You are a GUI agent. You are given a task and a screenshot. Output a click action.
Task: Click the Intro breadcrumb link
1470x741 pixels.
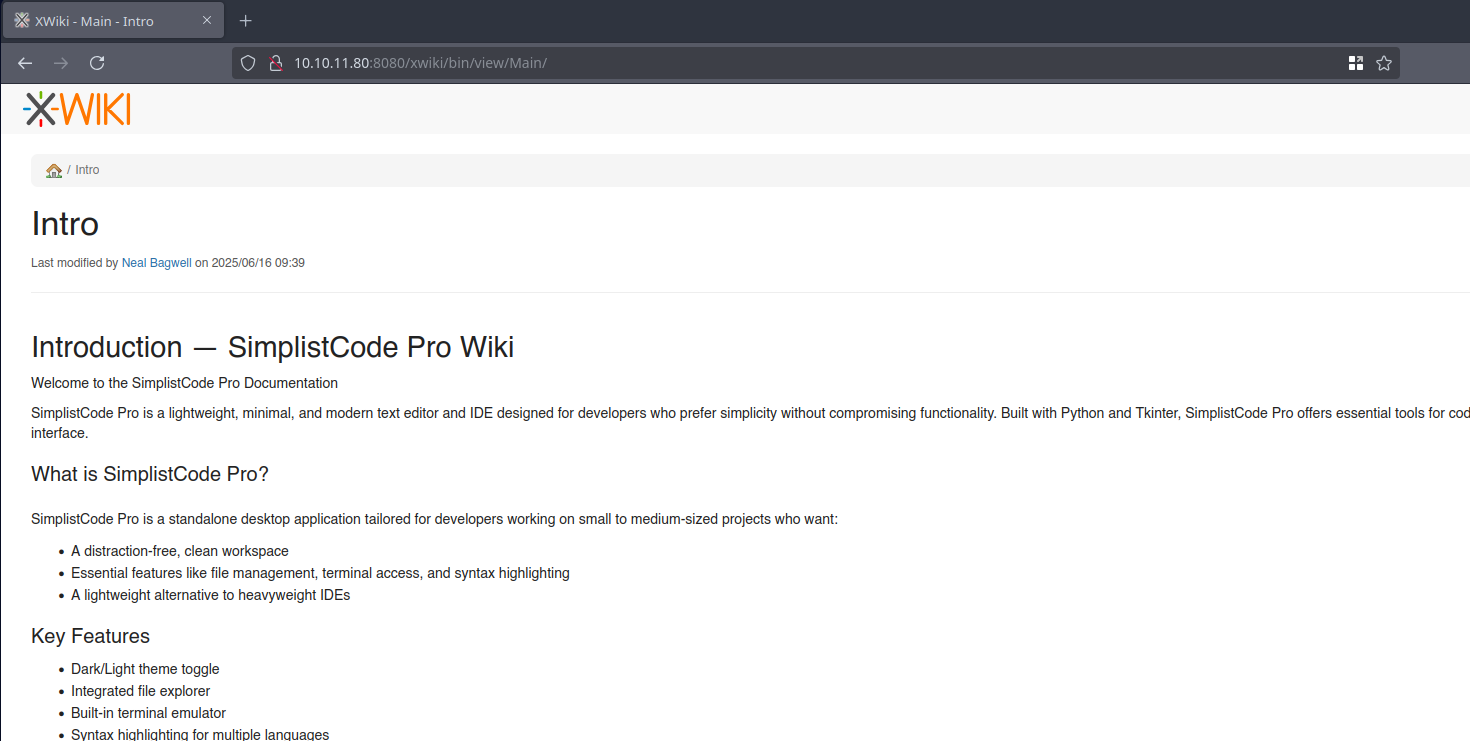tap(88, 170)
